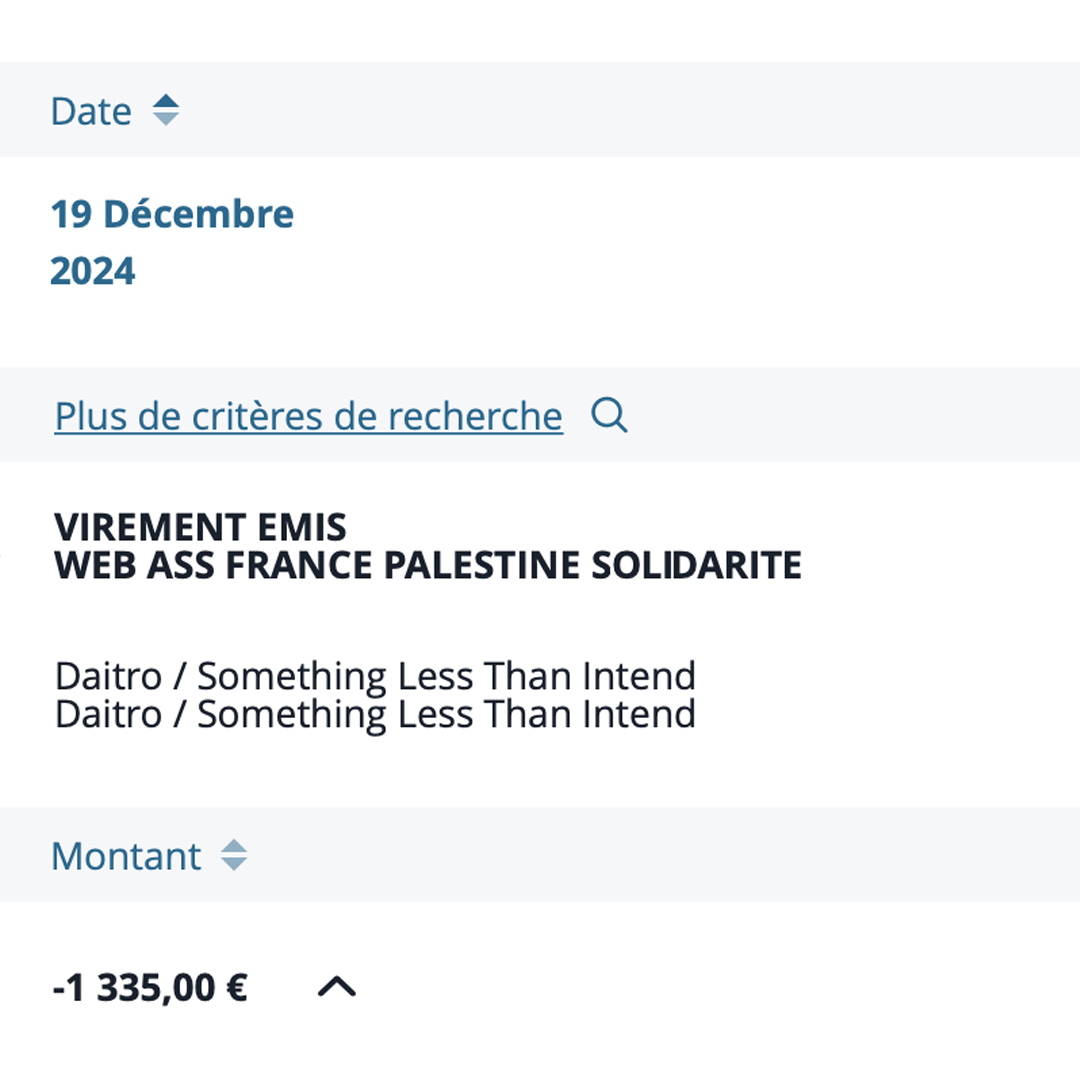The height and width of the screenshot is (1080, 1080).
Task: Select VIREMENT EMIS transaction title
Action: (200, 528)
